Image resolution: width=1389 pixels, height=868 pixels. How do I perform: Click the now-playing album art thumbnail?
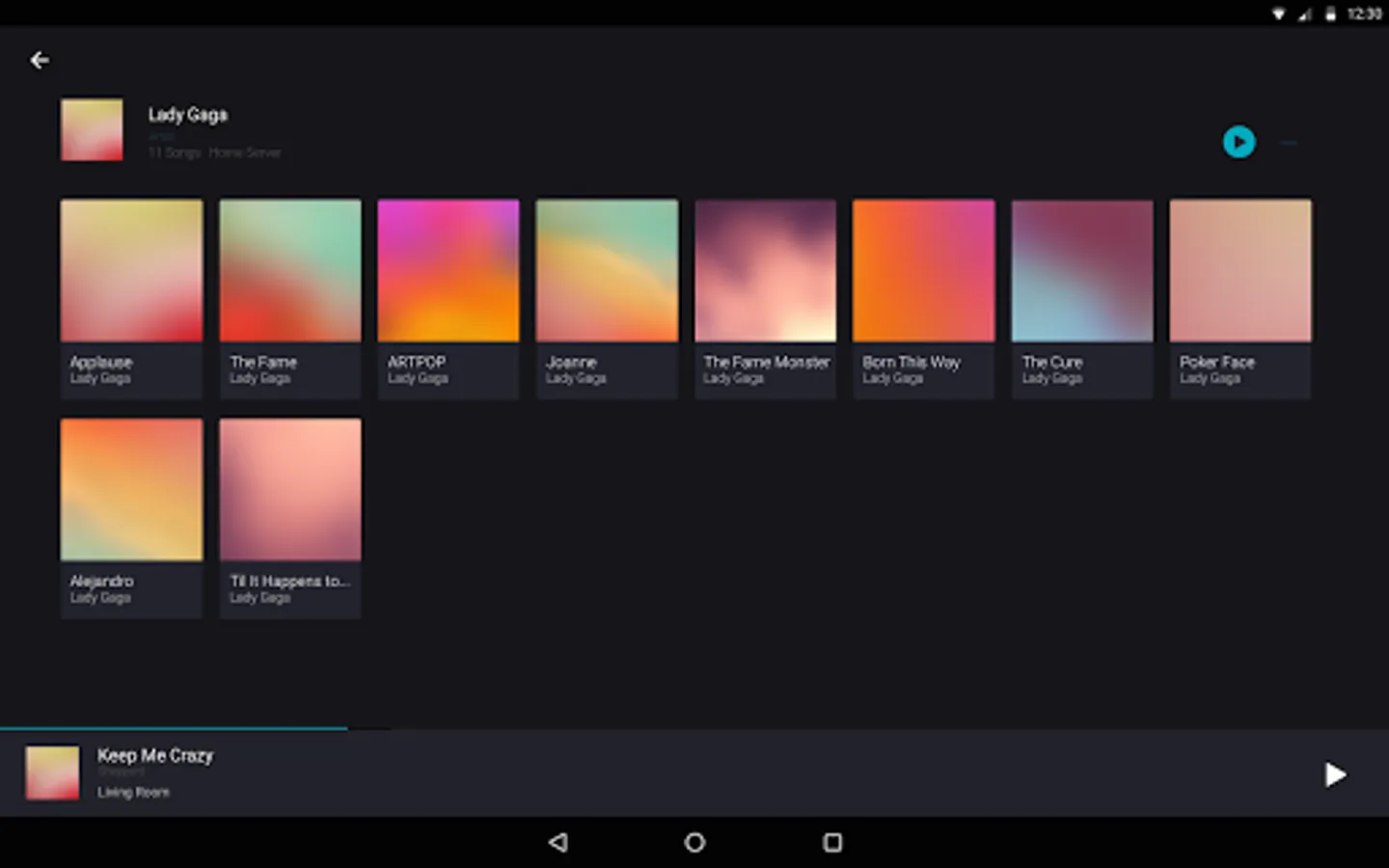coord(52,773)
